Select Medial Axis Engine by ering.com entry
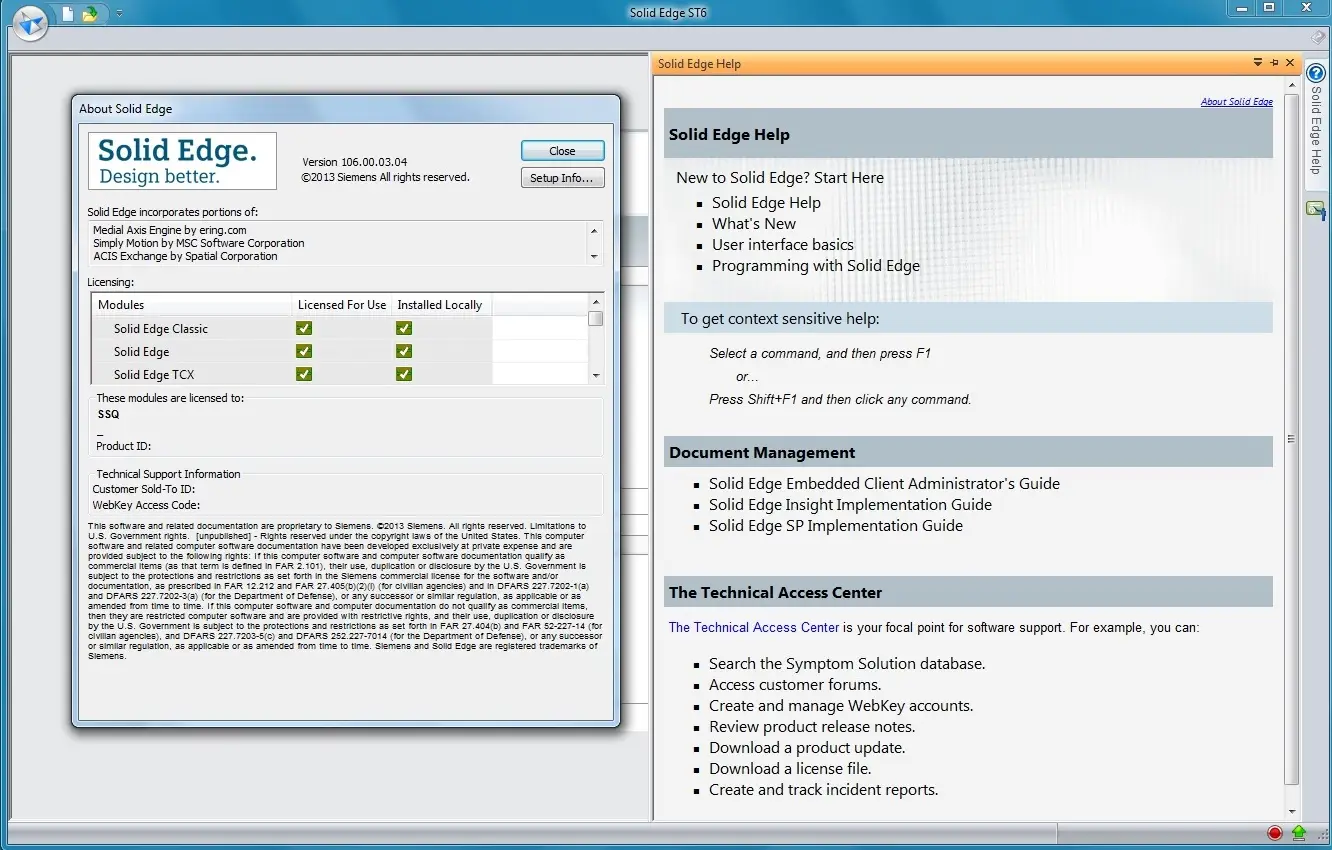Image resolution: width=1332 pixels, height=850 pixels. pyautogui.click(x=169, y=230)
